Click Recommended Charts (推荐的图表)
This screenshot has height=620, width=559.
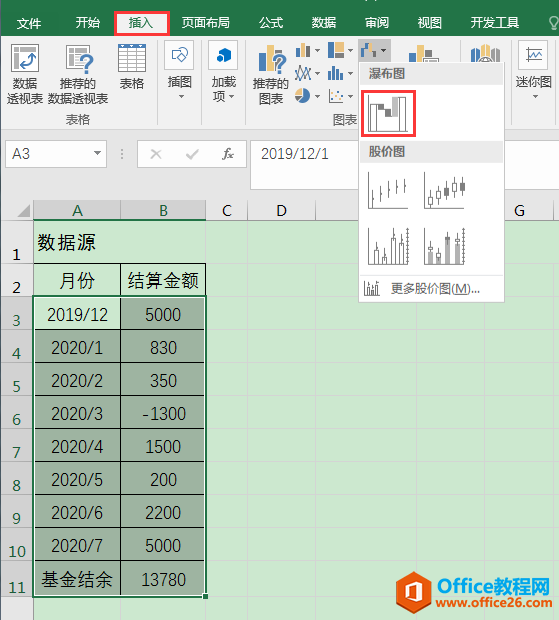point(270,74)
